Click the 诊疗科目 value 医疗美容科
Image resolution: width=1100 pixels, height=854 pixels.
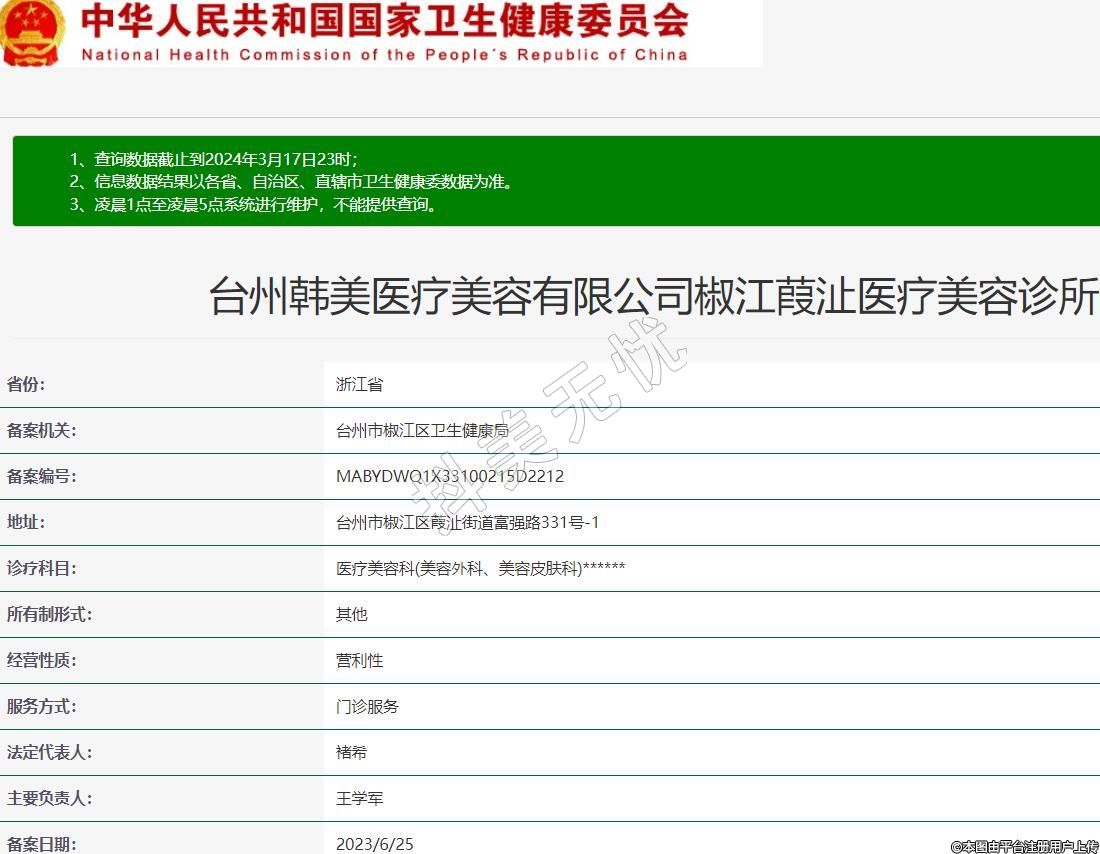click(480, 569)
